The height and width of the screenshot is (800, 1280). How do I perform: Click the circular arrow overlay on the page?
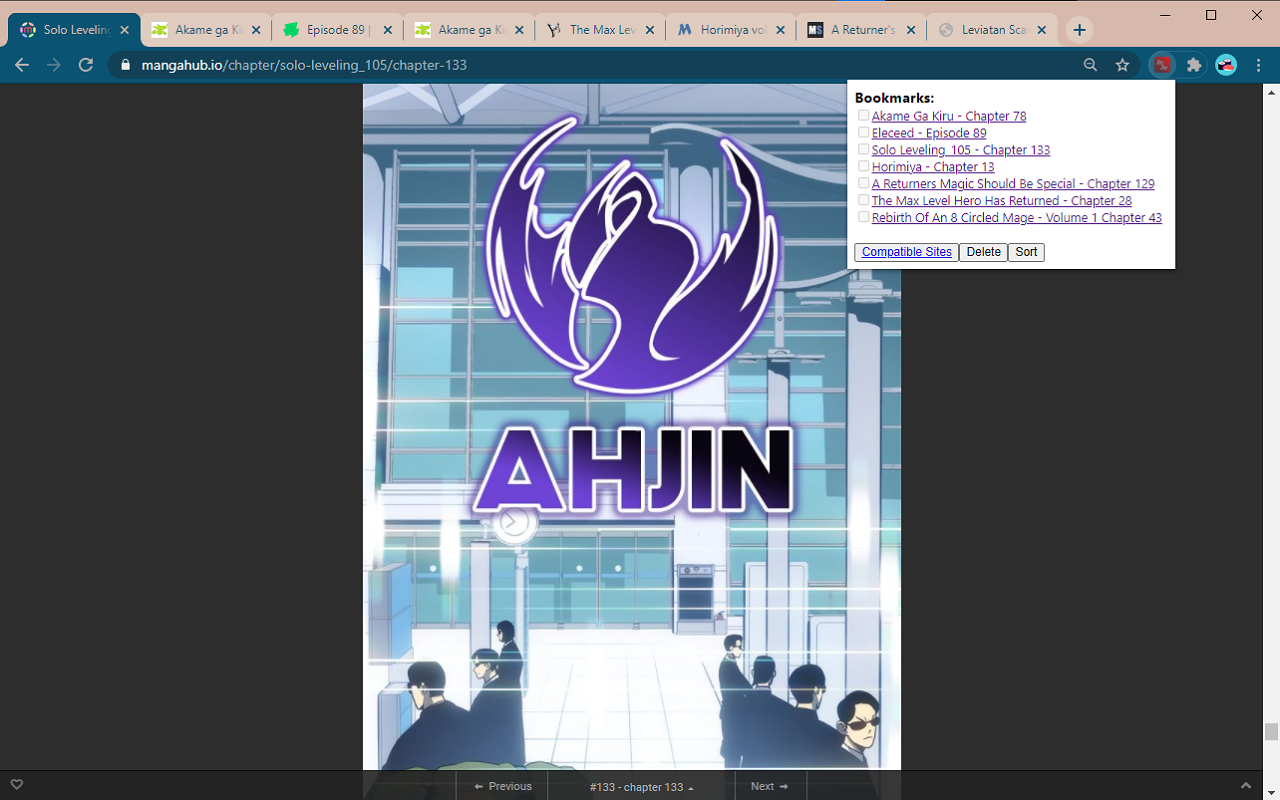(x=514, y=521)
